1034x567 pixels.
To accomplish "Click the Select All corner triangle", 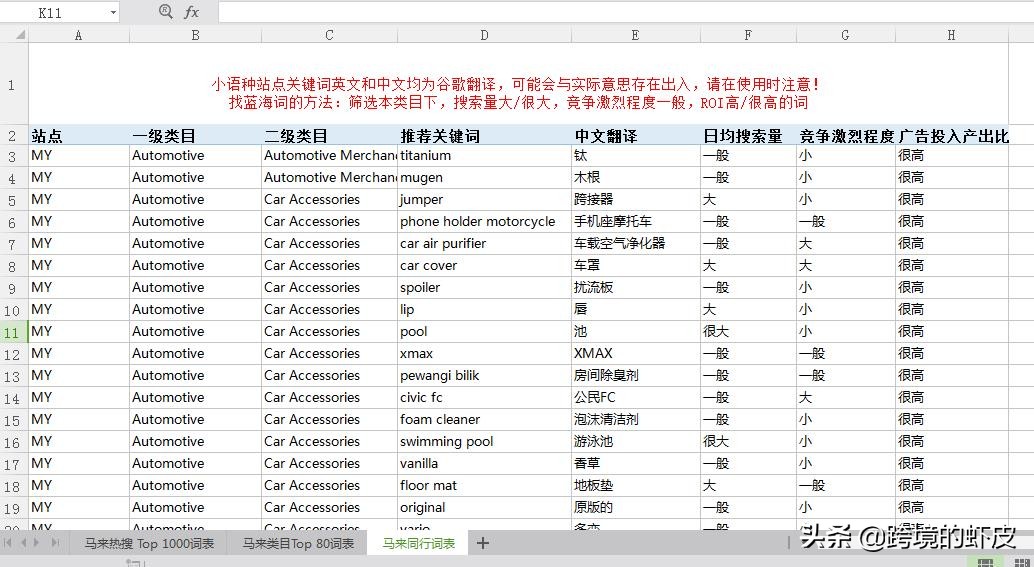I will (x=20, y=35).
